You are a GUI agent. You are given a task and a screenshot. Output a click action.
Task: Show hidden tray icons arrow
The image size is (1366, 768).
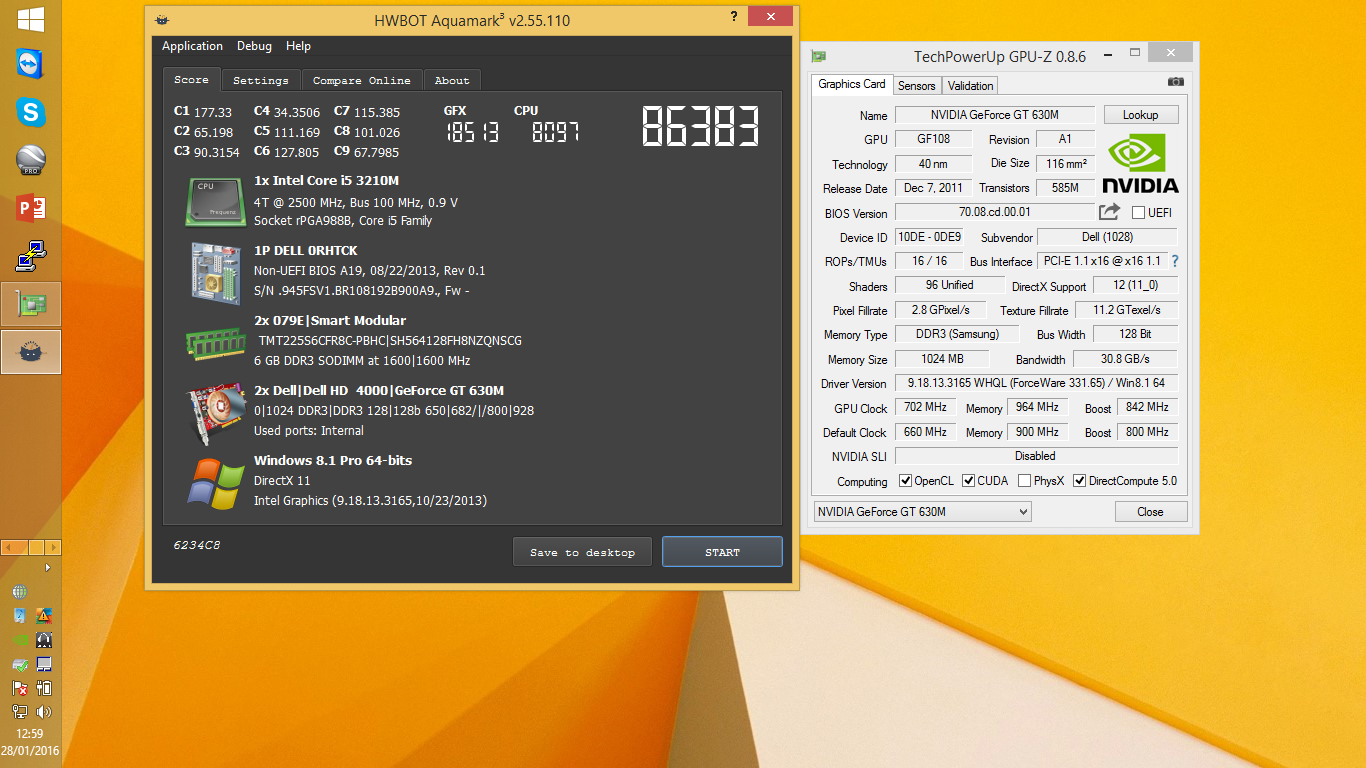[x=47, y=567]
